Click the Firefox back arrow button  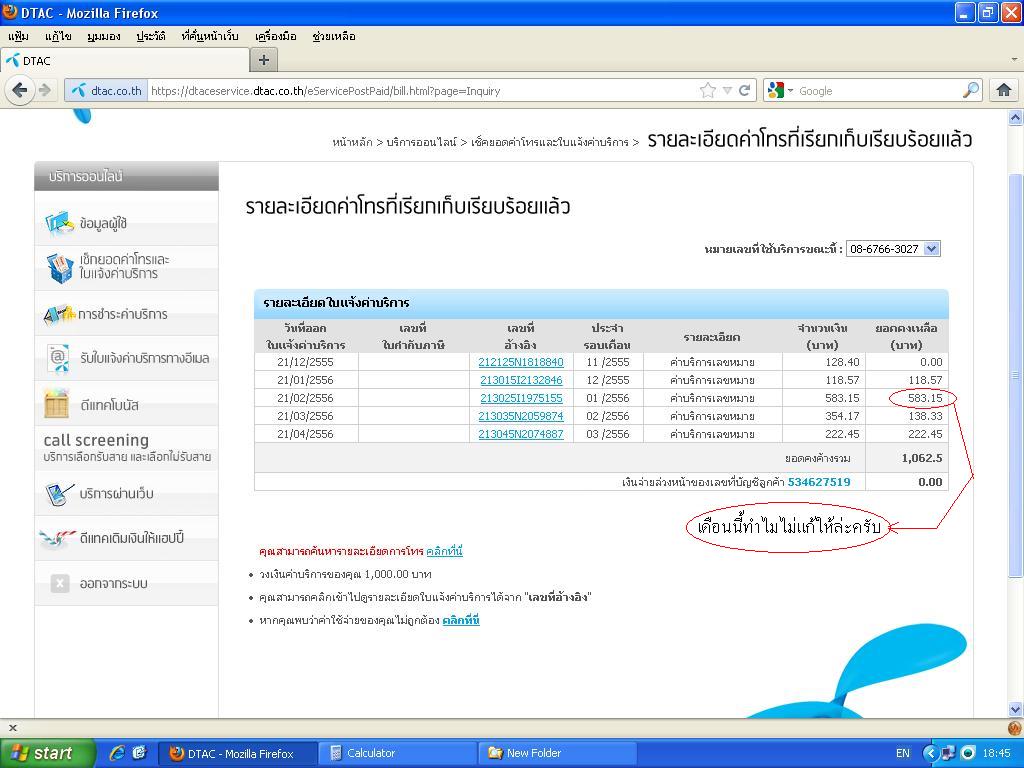[20, 90]
